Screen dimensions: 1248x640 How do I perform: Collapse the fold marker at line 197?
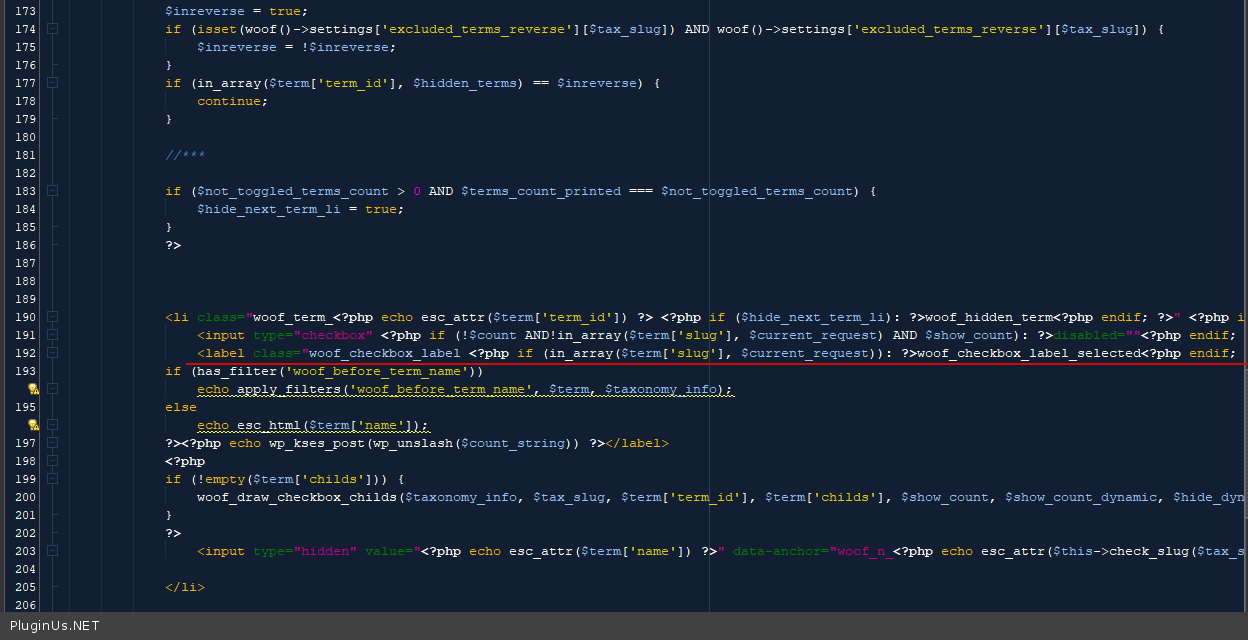pyautogui.click(x=52, y=443)
